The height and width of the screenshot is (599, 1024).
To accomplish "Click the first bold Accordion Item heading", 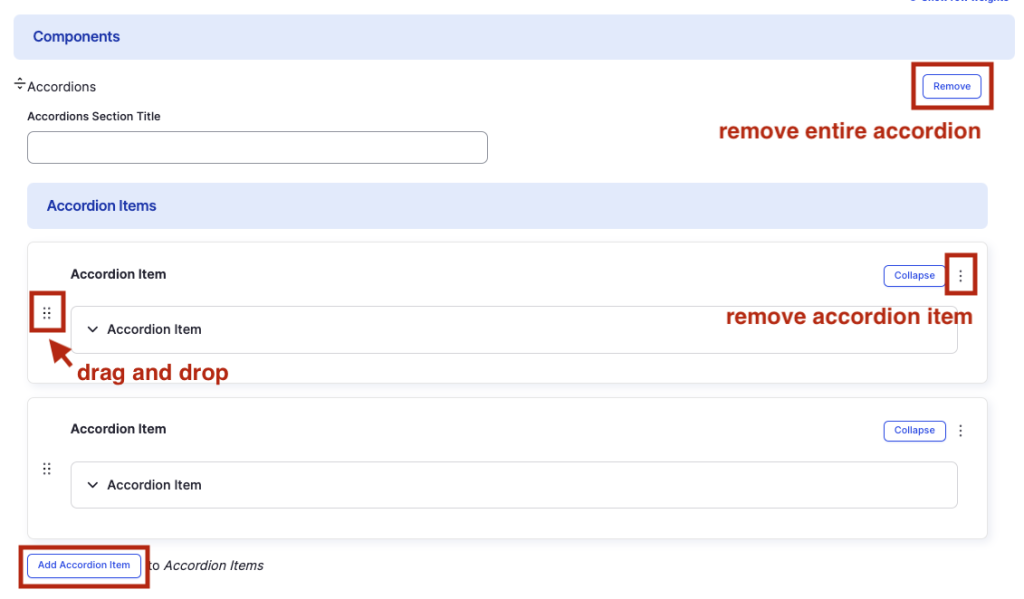I will (x=118, y=274).
